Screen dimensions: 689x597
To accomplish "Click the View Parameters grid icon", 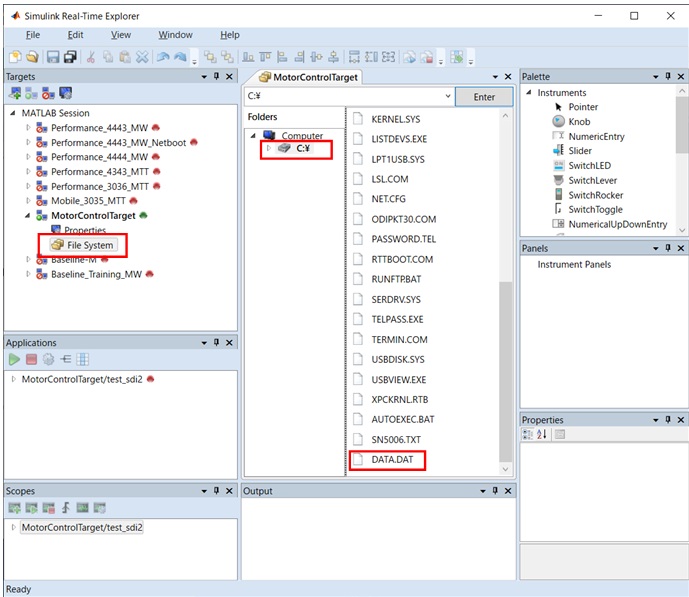I will 83,359.
